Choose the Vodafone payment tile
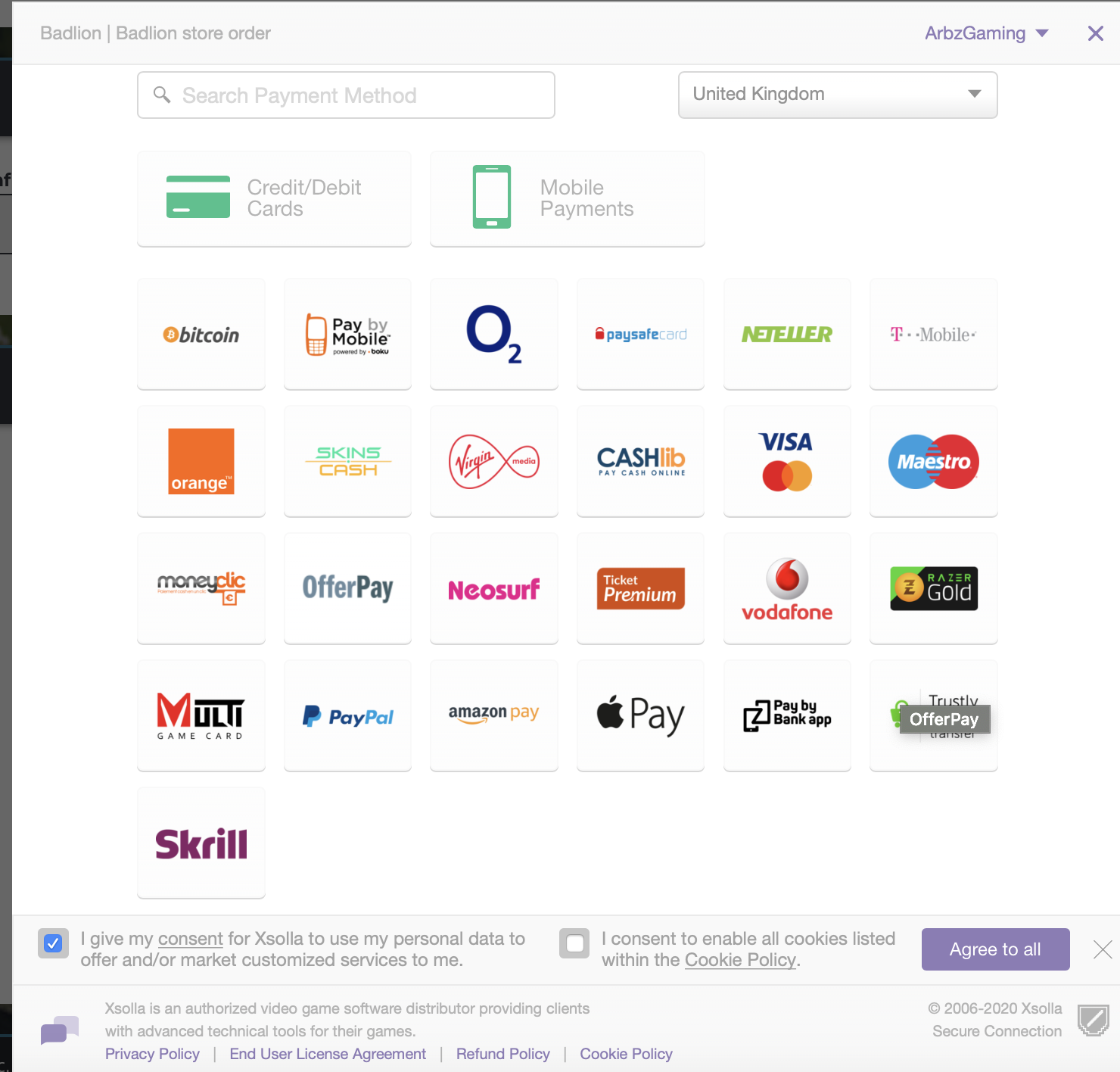1120x1072 pixels. (x=787, y=588)
